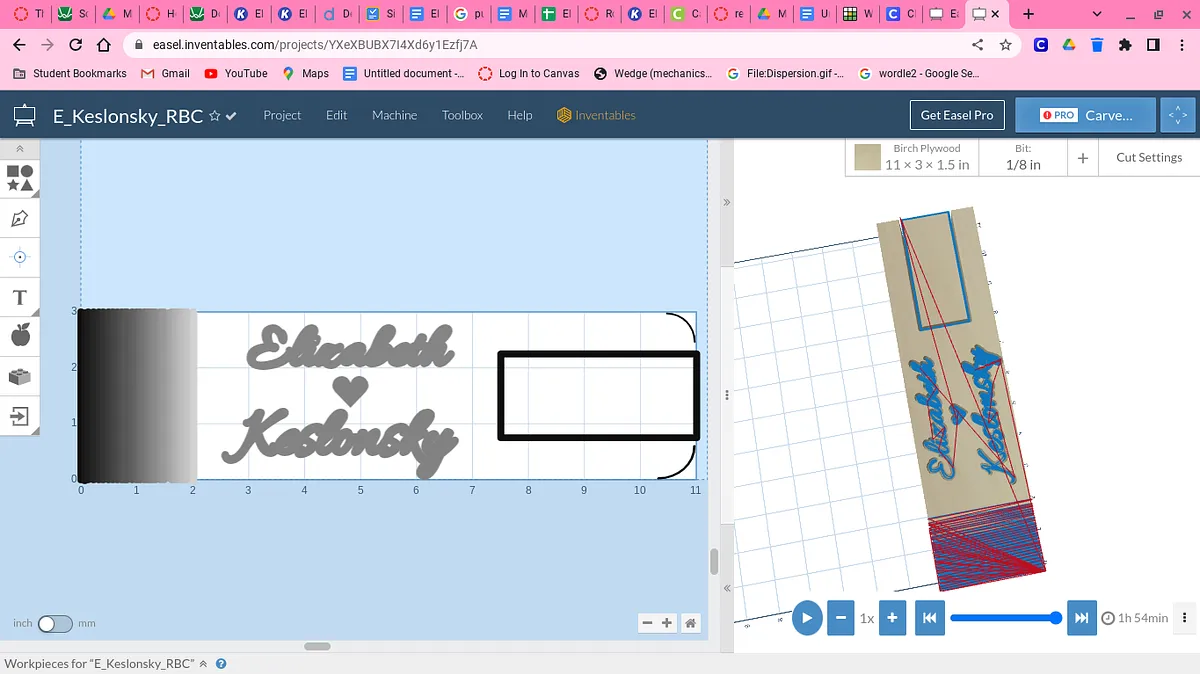Open the Birch Plywood material settings
Viewport: 1200px width, 674px height.
click(912, 157)
